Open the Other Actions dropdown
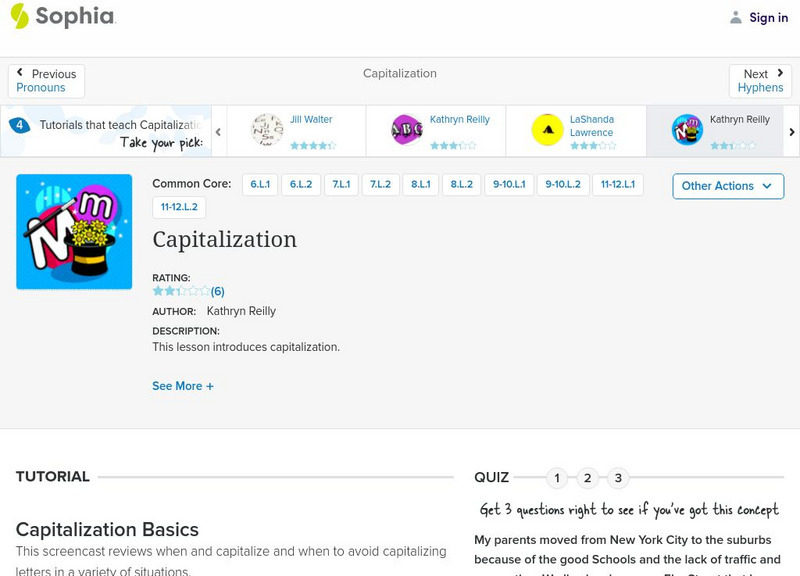 pos(728,186)
